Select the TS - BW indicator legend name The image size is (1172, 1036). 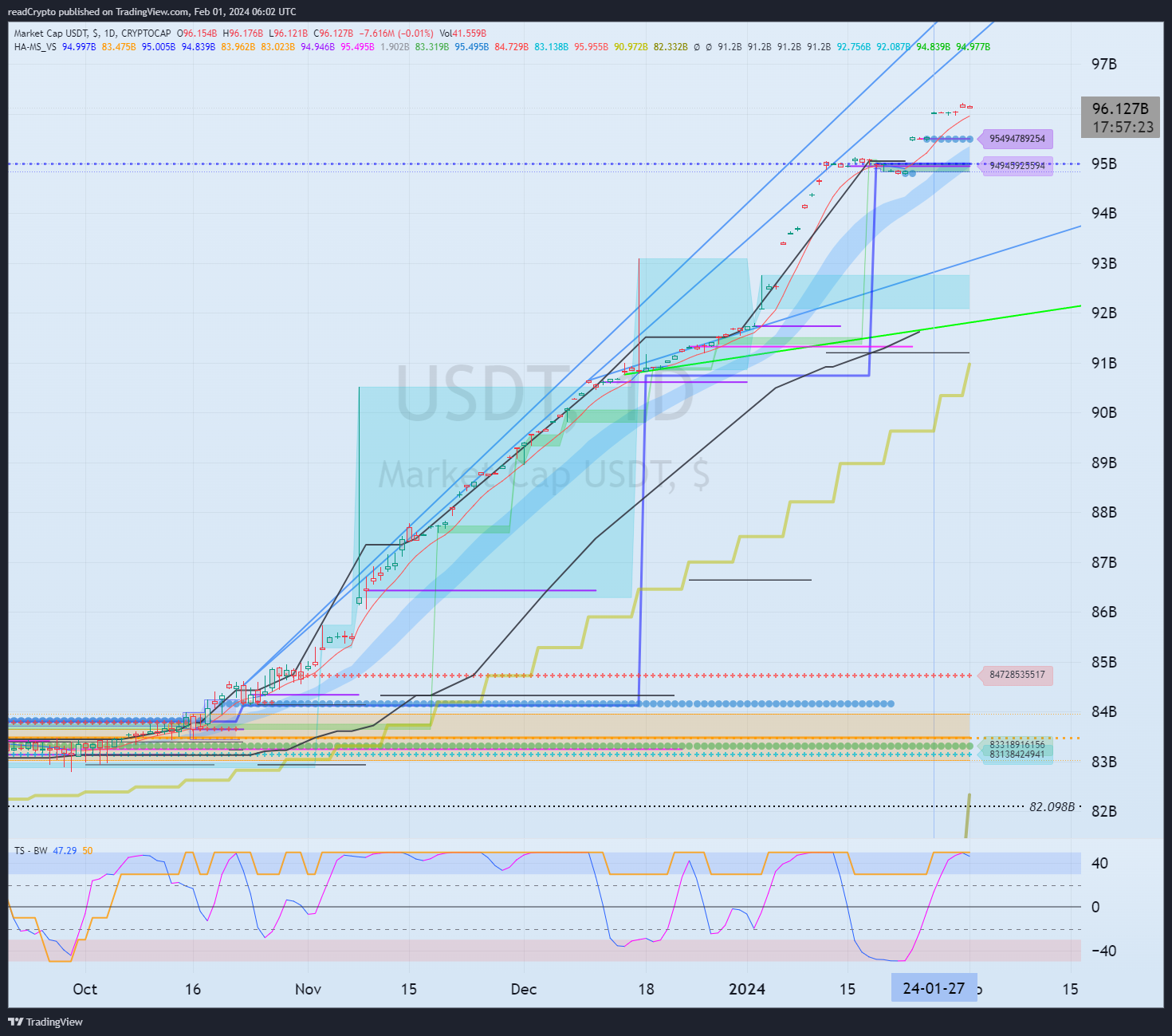coord(30,851)
